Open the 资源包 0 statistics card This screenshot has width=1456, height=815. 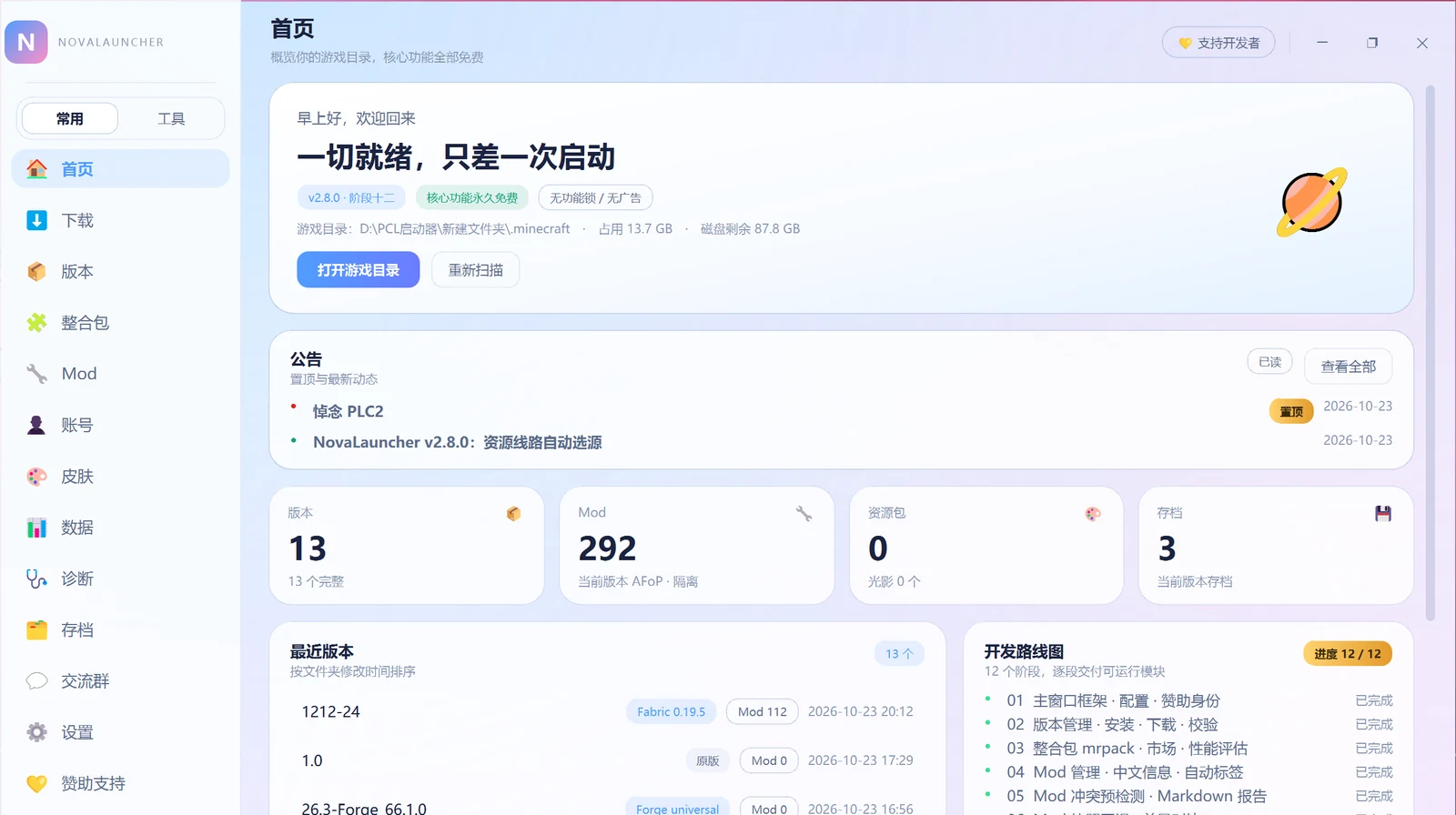(986, 546)
